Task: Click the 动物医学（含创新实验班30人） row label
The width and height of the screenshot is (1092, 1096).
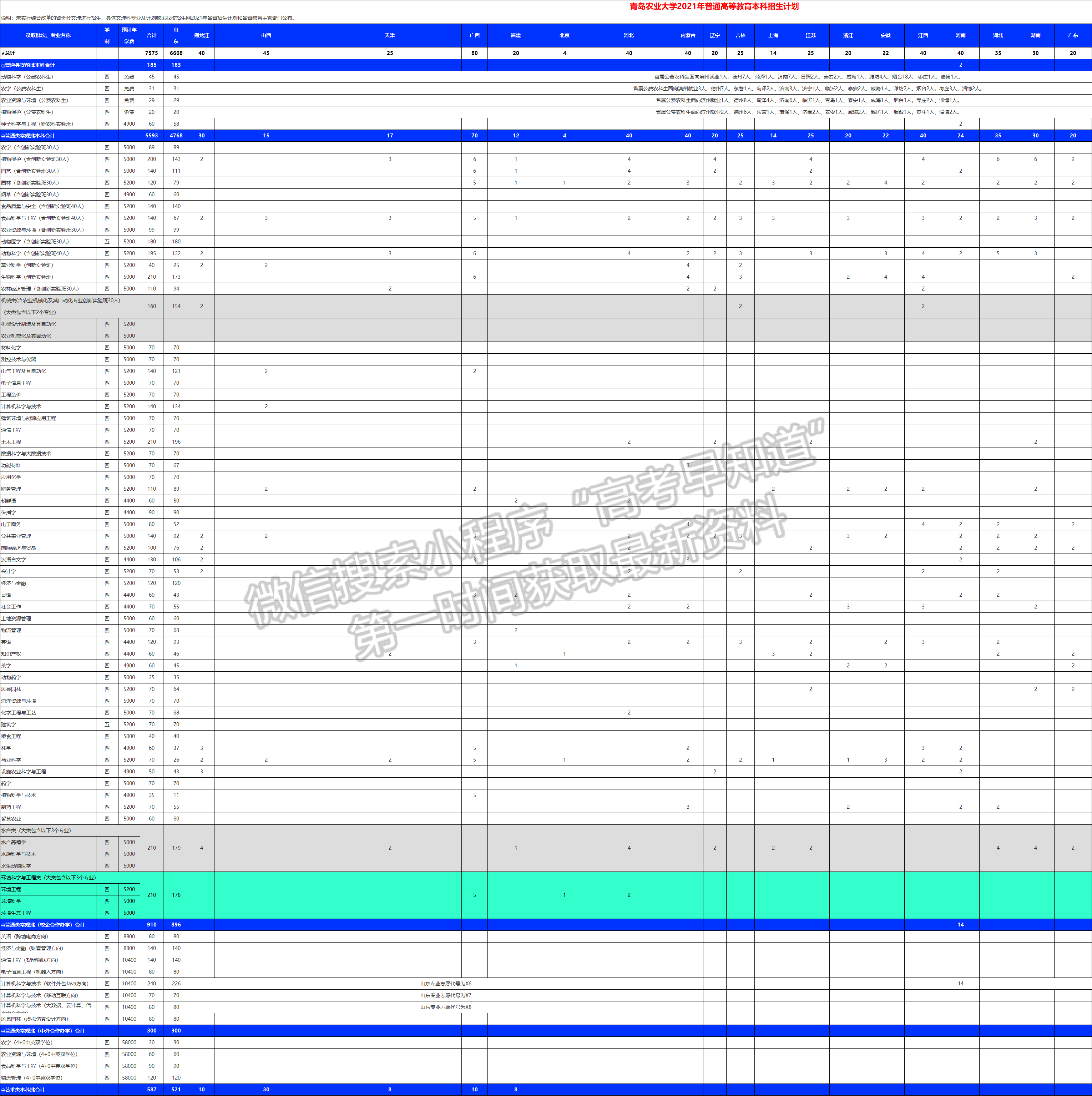Action: 35,242
